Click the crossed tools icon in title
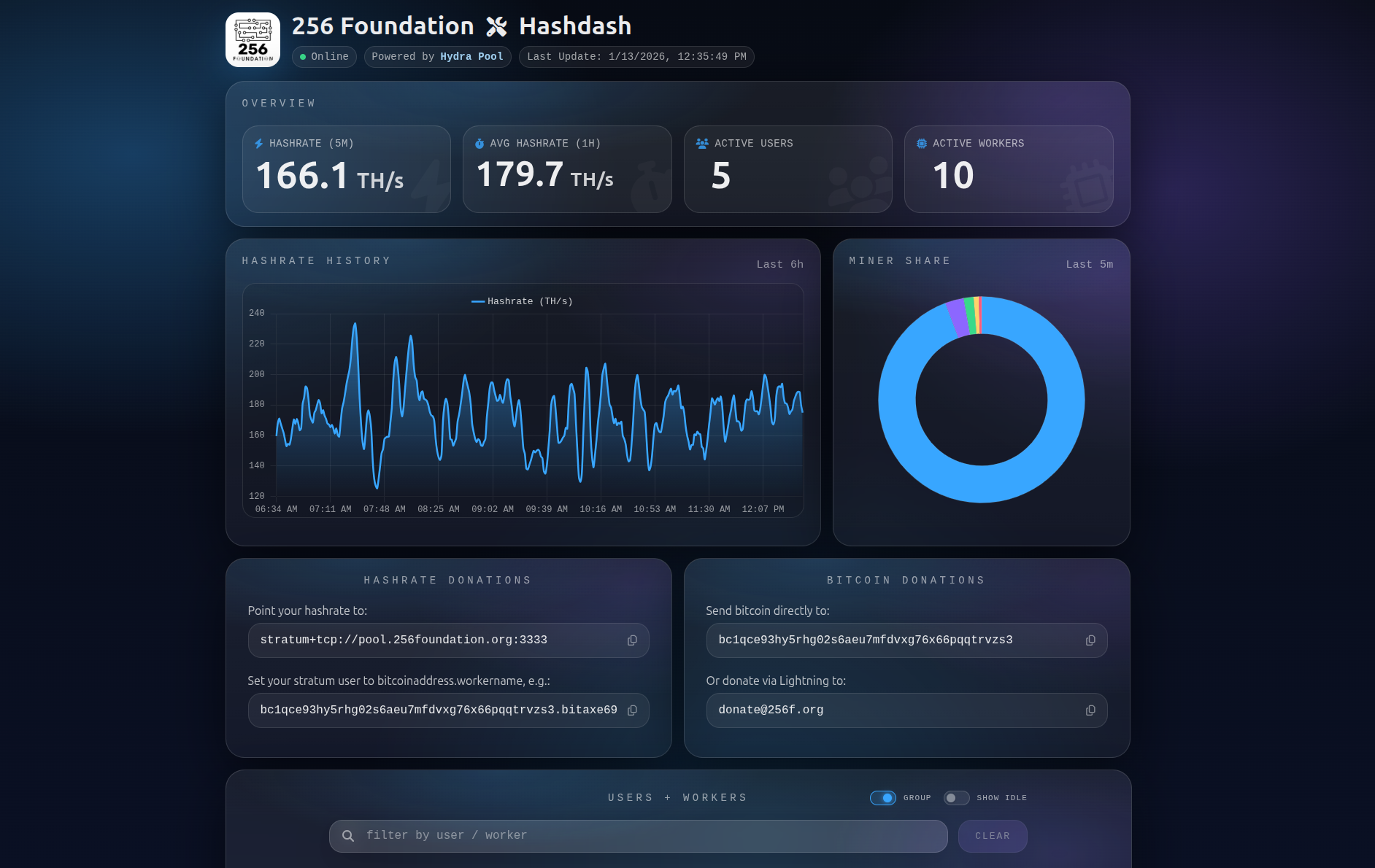This screenshot has width=1375, height=868. pos(496,27)
